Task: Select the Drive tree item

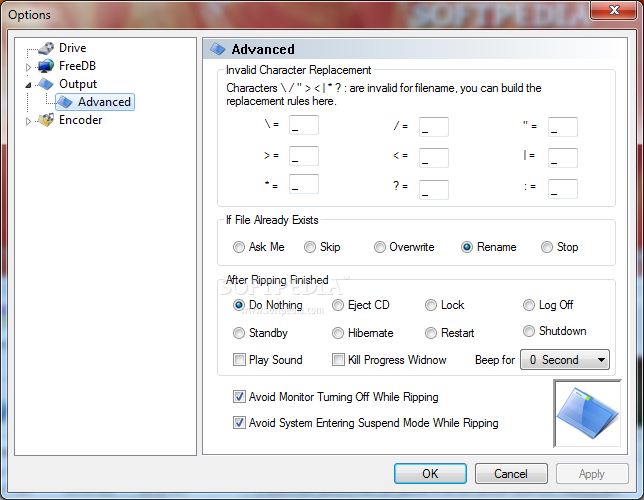Action: click(x=73, y=48)
